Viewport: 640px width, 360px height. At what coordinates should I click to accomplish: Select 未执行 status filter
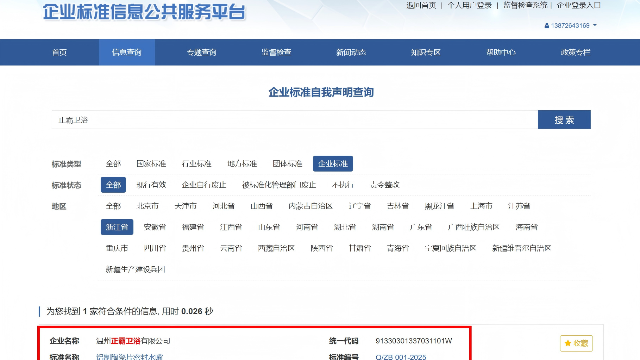coord(342,185)
